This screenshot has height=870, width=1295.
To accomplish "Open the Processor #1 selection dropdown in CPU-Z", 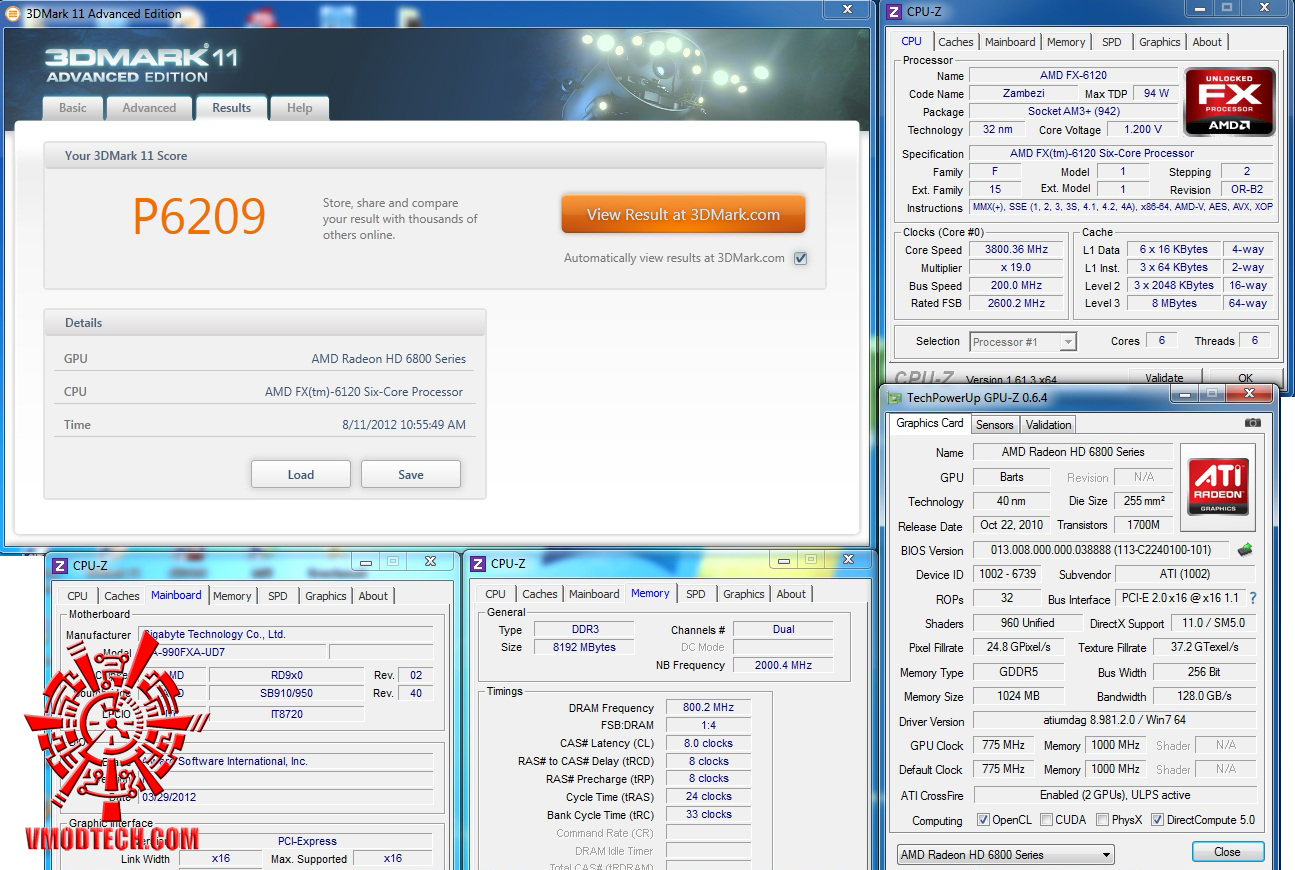I will [1023, 342].
